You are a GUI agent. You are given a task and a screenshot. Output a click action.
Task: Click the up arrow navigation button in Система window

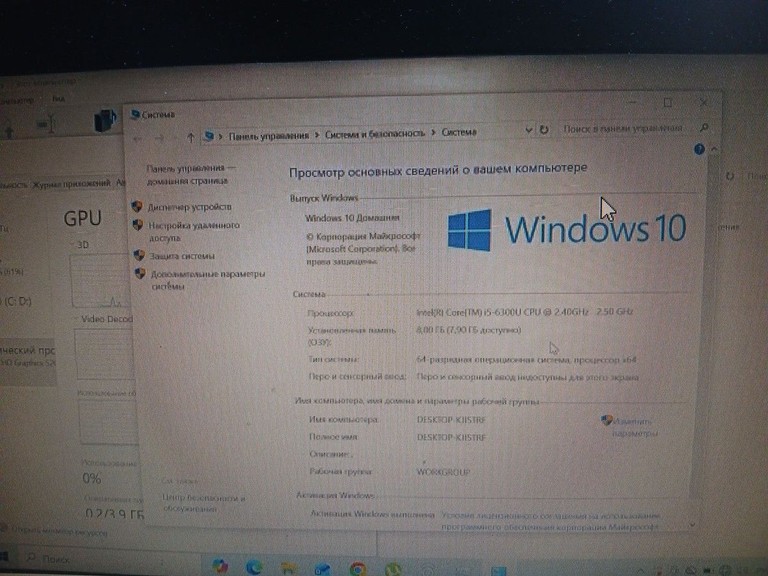191,138
